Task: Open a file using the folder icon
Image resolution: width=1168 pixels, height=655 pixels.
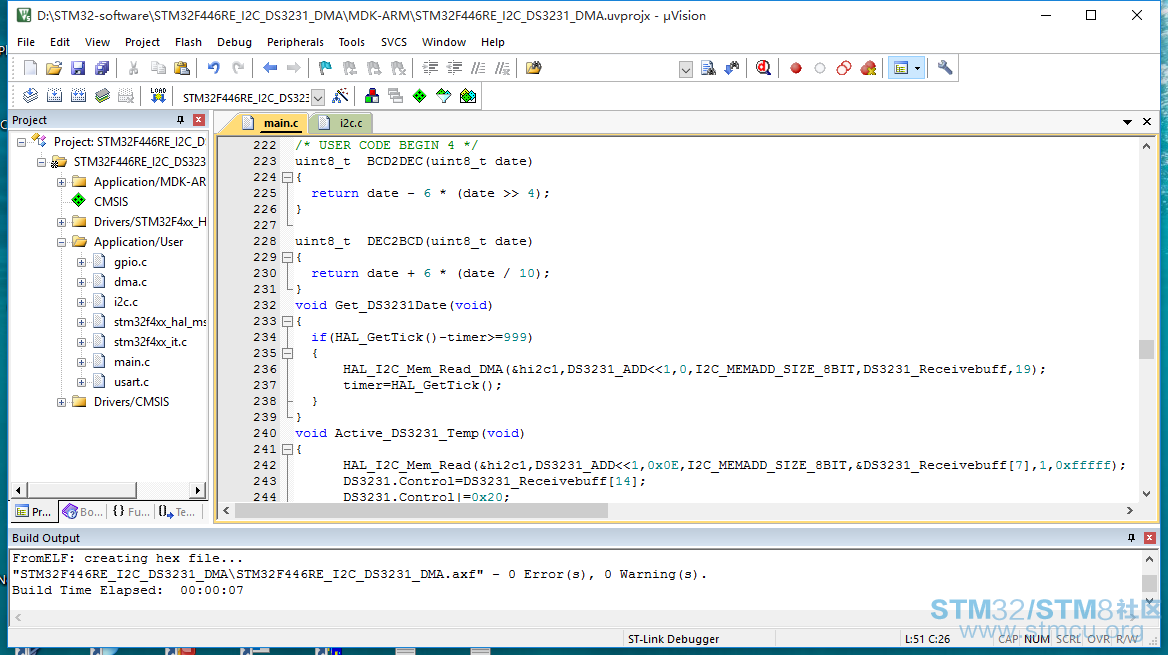Action: 54,68
